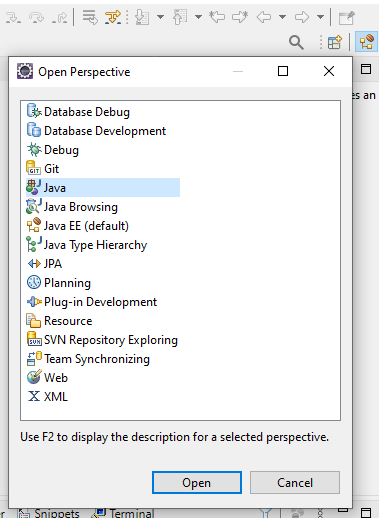This screenshot has width=379, height=518.
Task: Select the Database Debug perspective
Action: (x=78, y=112)
